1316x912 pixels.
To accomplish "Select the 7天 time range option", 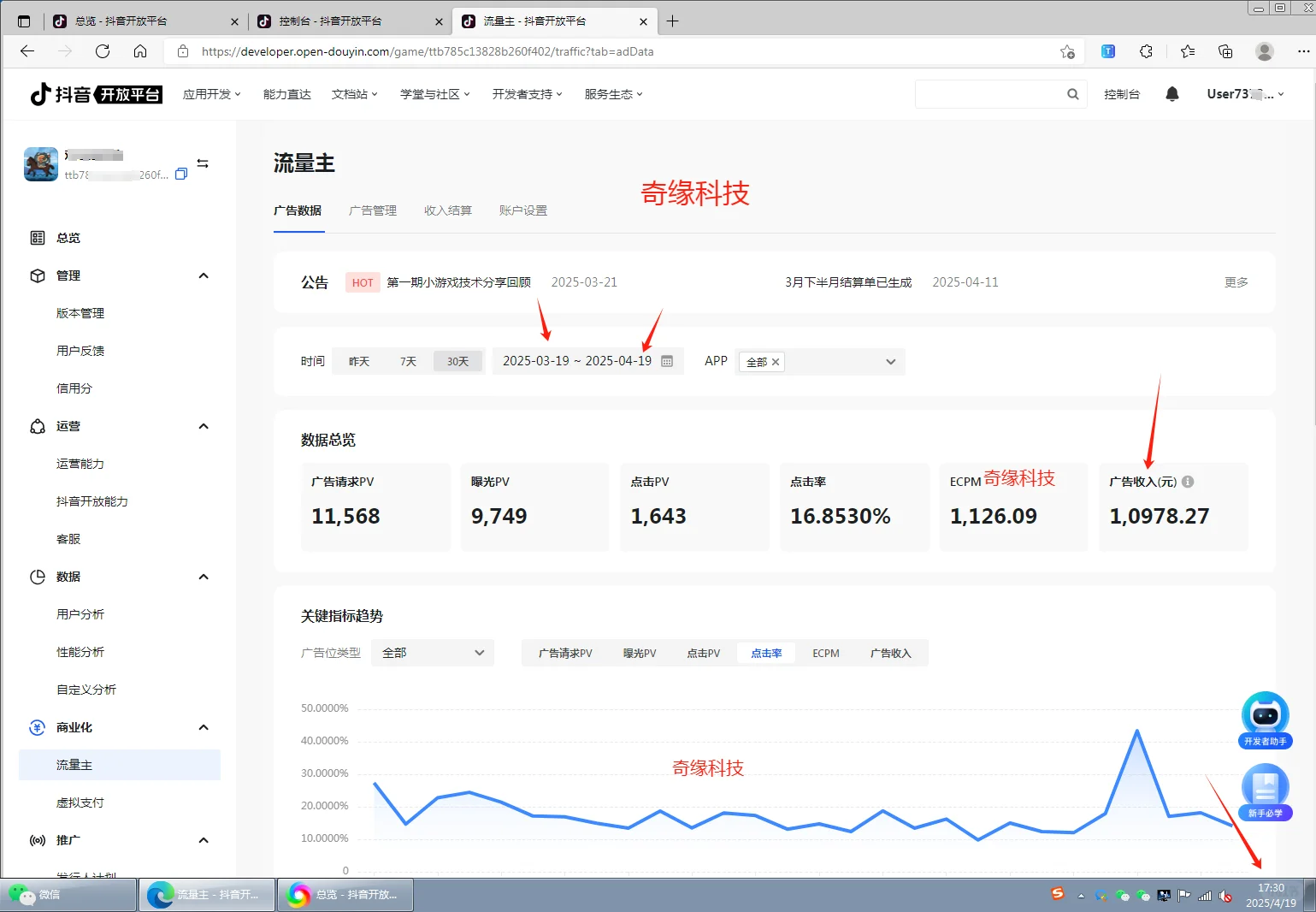I will coord(408,361).
